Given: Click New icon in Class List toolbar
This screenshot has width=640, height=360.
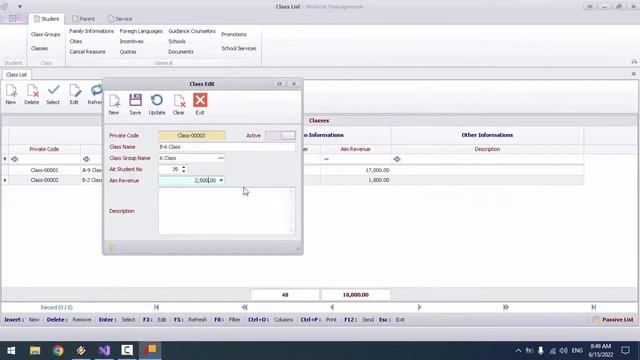Looking at the screenshot, I should (x=11, y=94).
